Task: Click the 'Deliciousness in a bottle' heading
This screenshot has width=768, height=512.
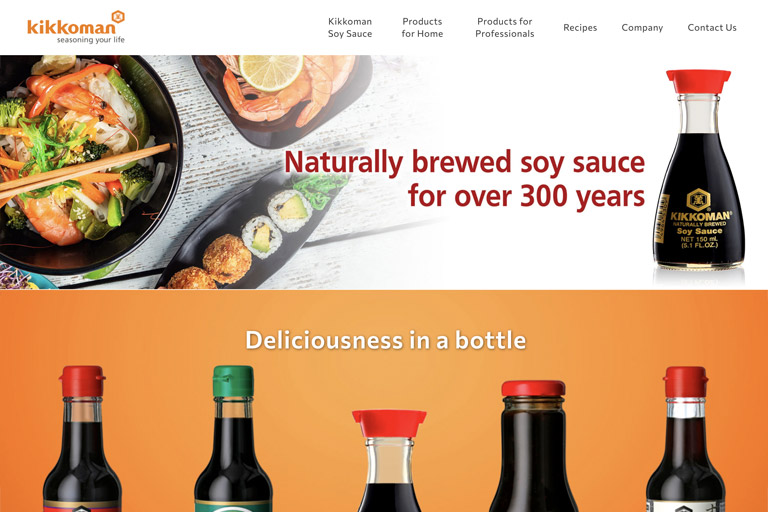Action: [385, 340]
